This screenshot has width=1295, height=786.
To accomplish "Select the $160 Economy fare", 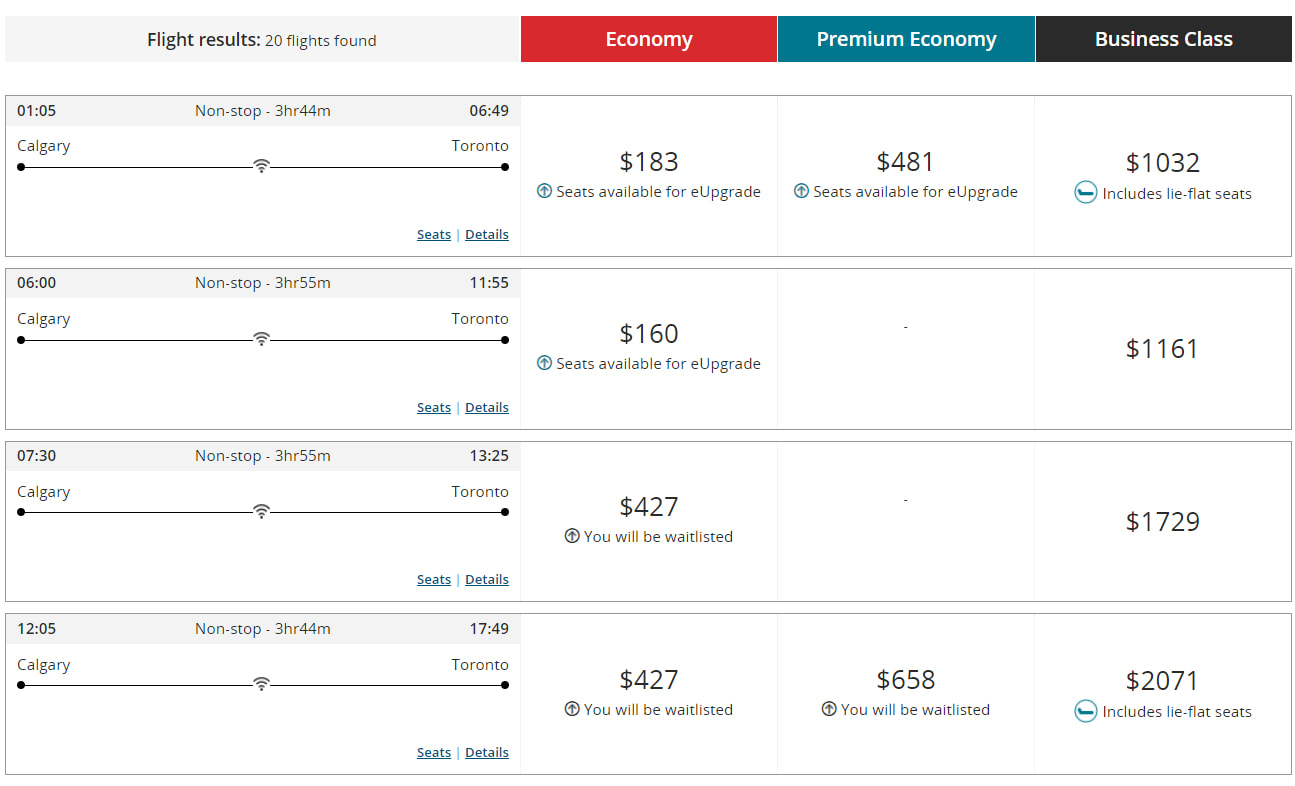I will click(x=648, y=333).
